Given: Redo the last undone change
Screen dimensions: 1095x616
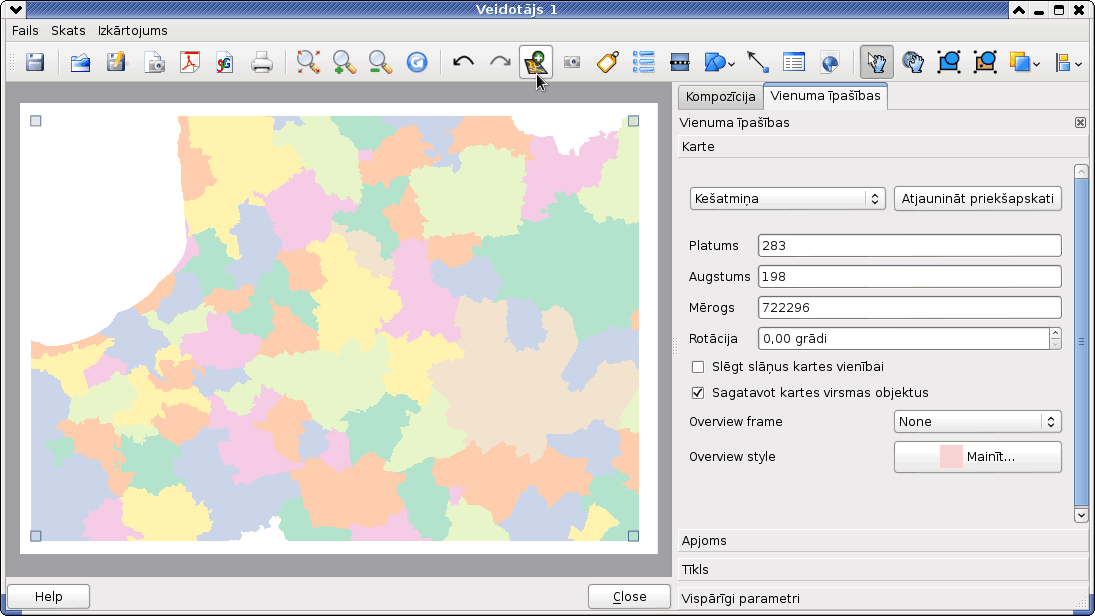Looking at the screenshot, I should (x=500, y=62).
